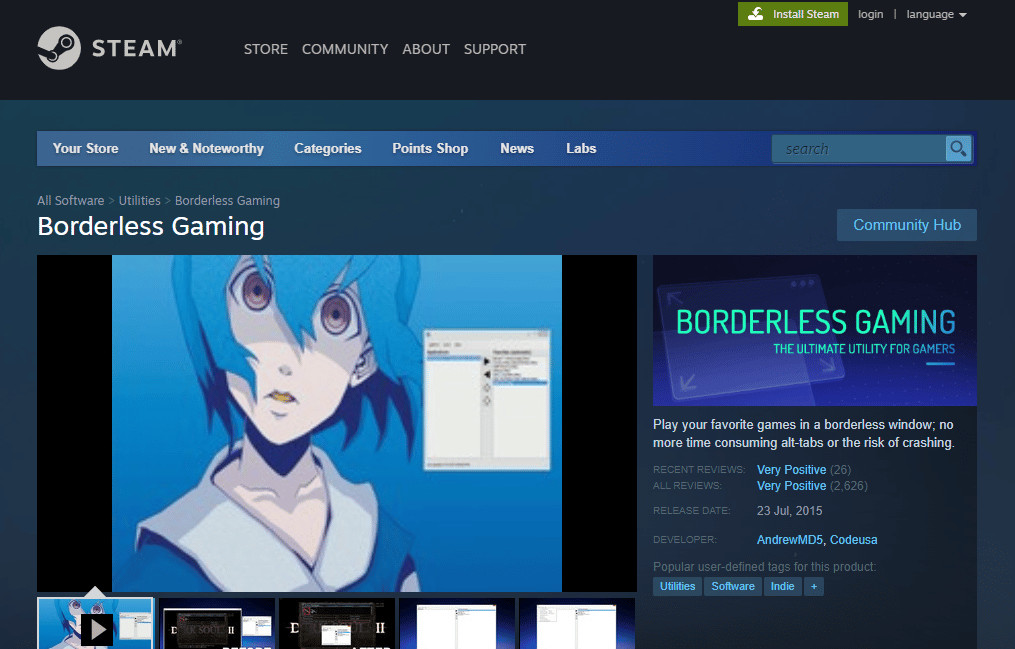Open the language dropdown

point(930,14)
